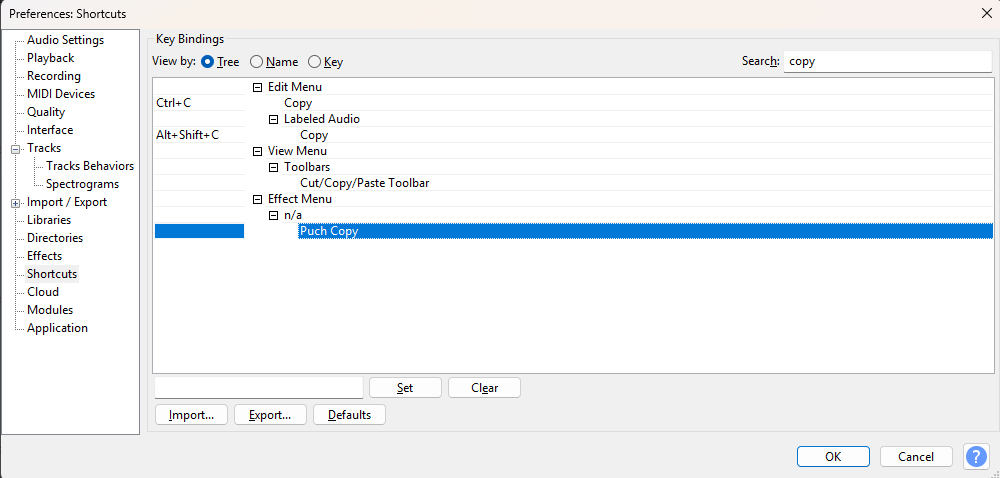Collapse the Toolbars tree node
This screenshot has height=478, width=1000.
(274, 167)
